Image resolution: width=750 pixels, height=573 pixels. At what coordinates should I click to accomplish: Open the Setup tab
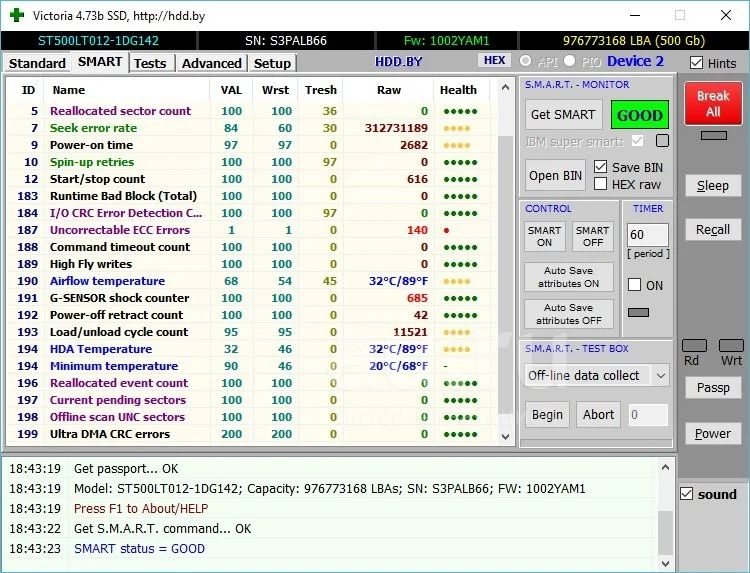point(272,64)
